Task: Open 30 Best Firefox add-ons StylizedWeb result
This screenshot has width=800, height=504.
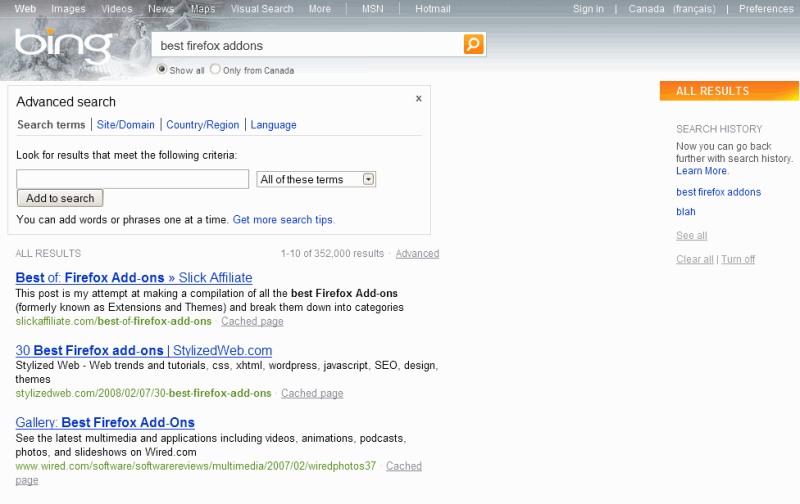Action: 143,350
